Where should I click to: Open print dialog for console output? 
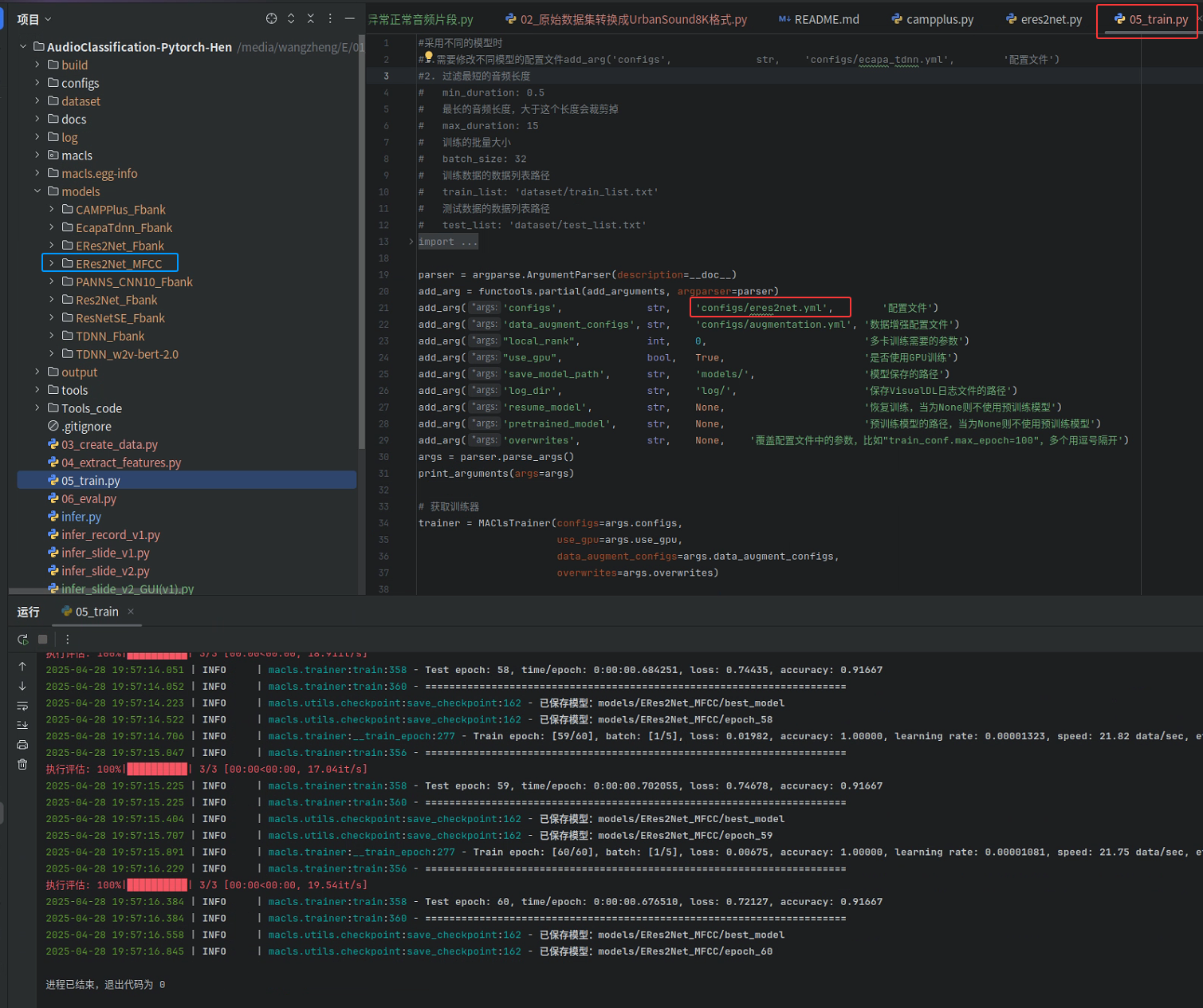[x=23, y=743]
